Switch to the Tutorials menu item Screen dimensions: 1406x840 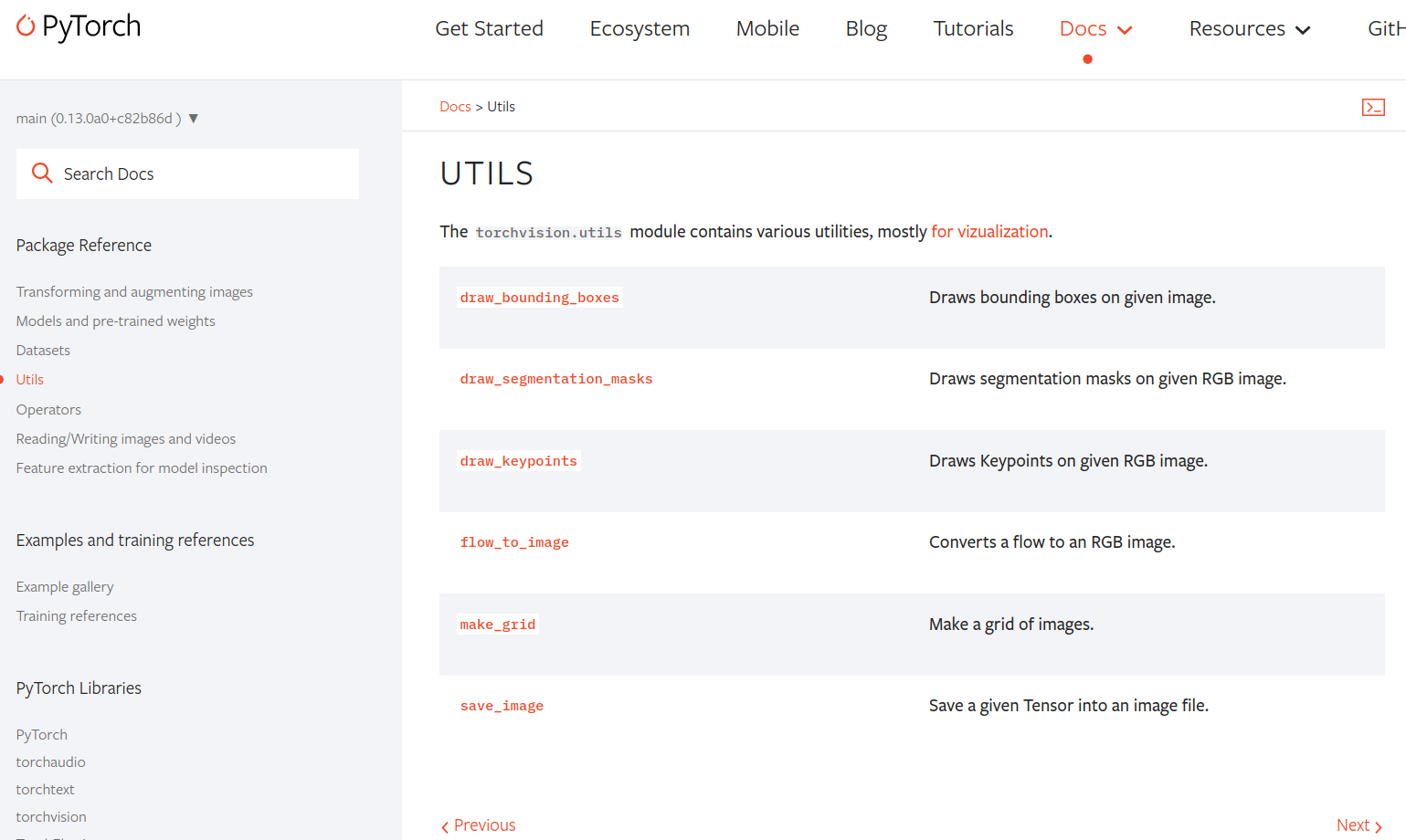[x=973, y=28]
